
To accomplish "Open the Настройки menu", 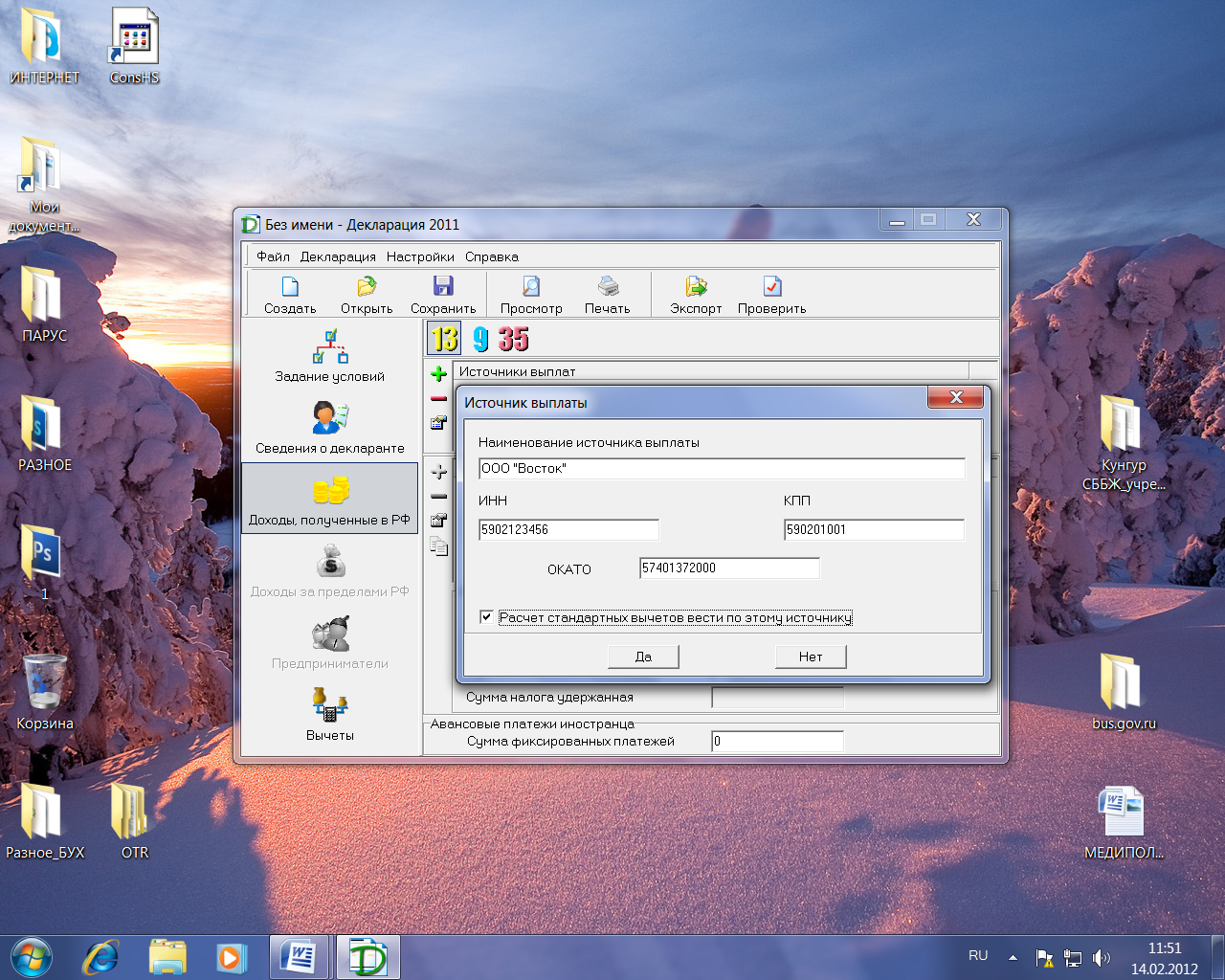I will point(420,256).
